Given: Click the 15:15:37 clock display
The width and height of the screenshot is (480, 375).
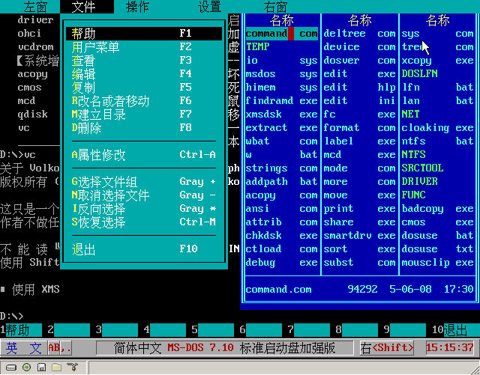Looking at the screenshot, I should 450,348.
